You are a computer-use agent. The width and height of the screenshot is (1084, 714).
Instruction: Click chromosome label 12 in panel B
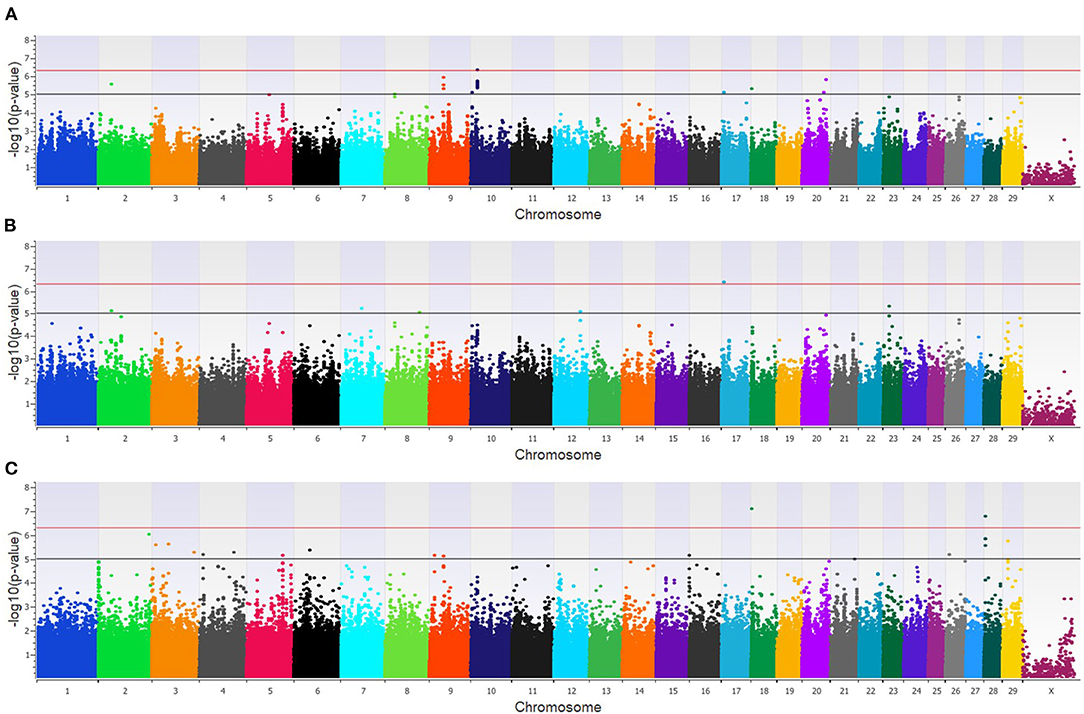[572, 439]
